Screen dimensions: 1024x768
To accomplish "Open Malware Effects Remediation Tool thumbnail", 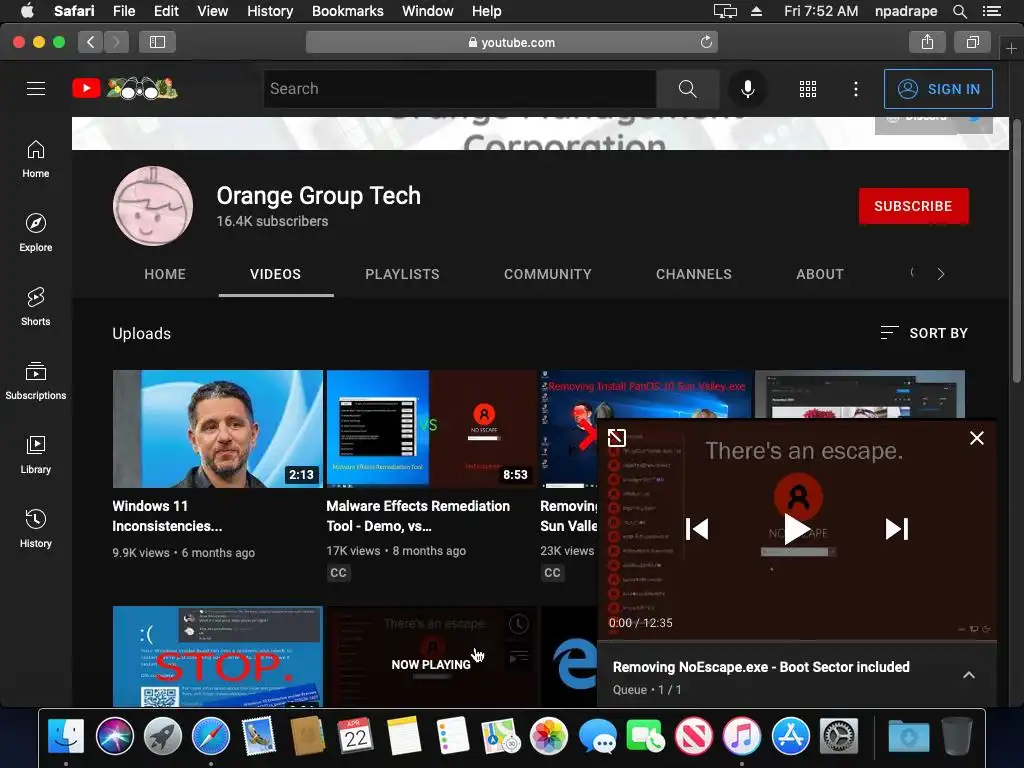I will [431, 428].
